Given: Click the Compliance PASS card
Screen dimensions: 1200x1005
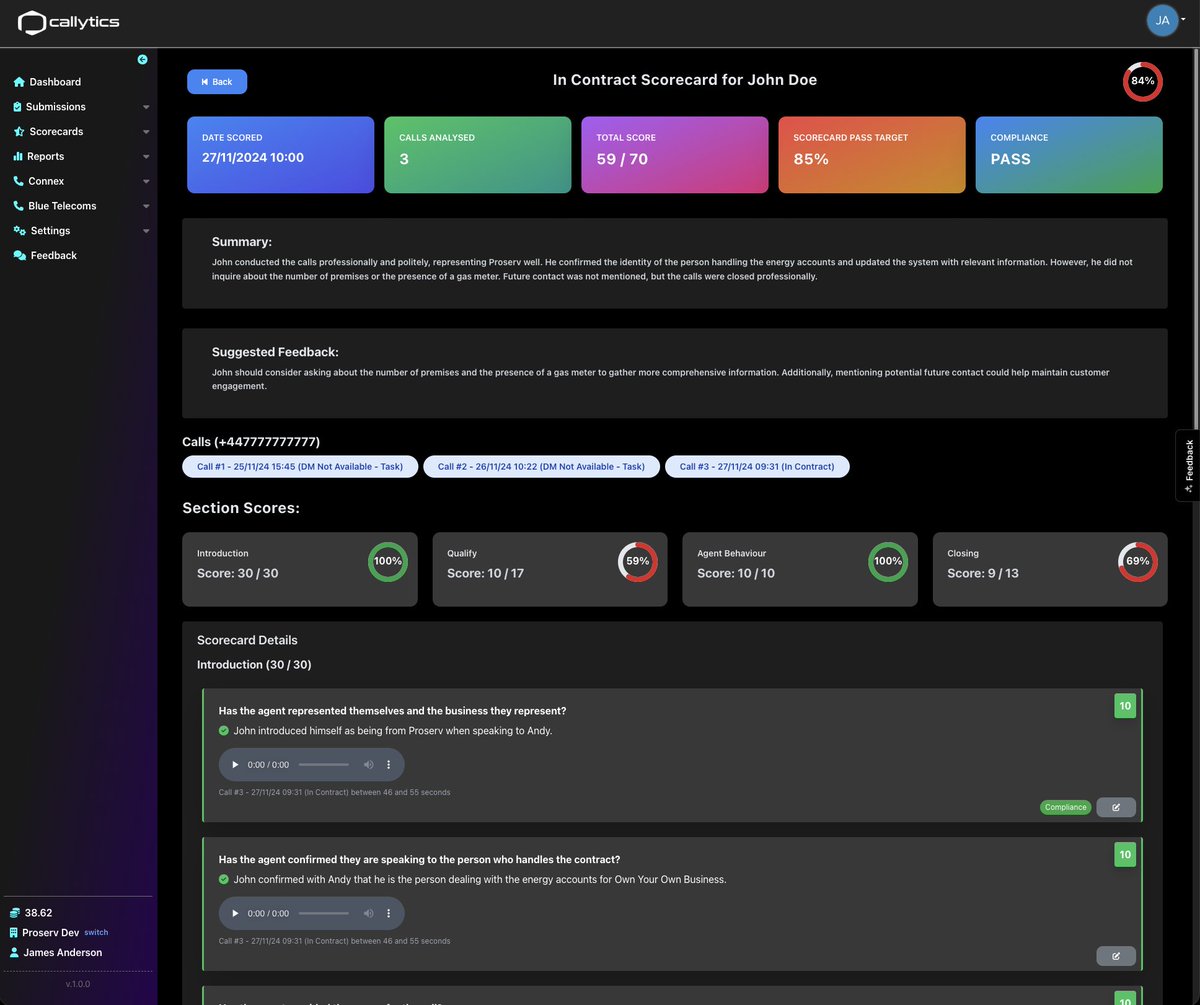Looking at the screenshot, I should tap(1069, 155).
